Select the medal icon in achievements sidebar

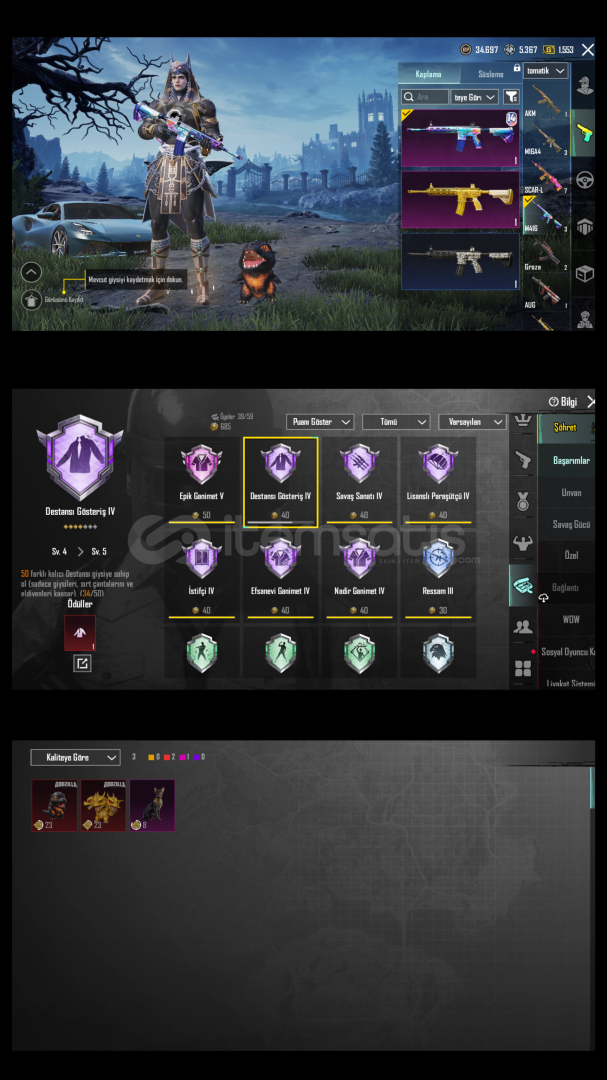click(523, 500)
